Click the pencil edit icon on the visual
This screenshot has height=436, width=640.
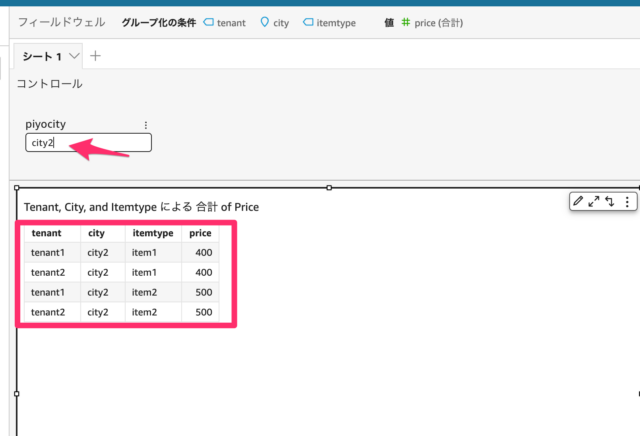pyautogui.click(x=578, y=201)
